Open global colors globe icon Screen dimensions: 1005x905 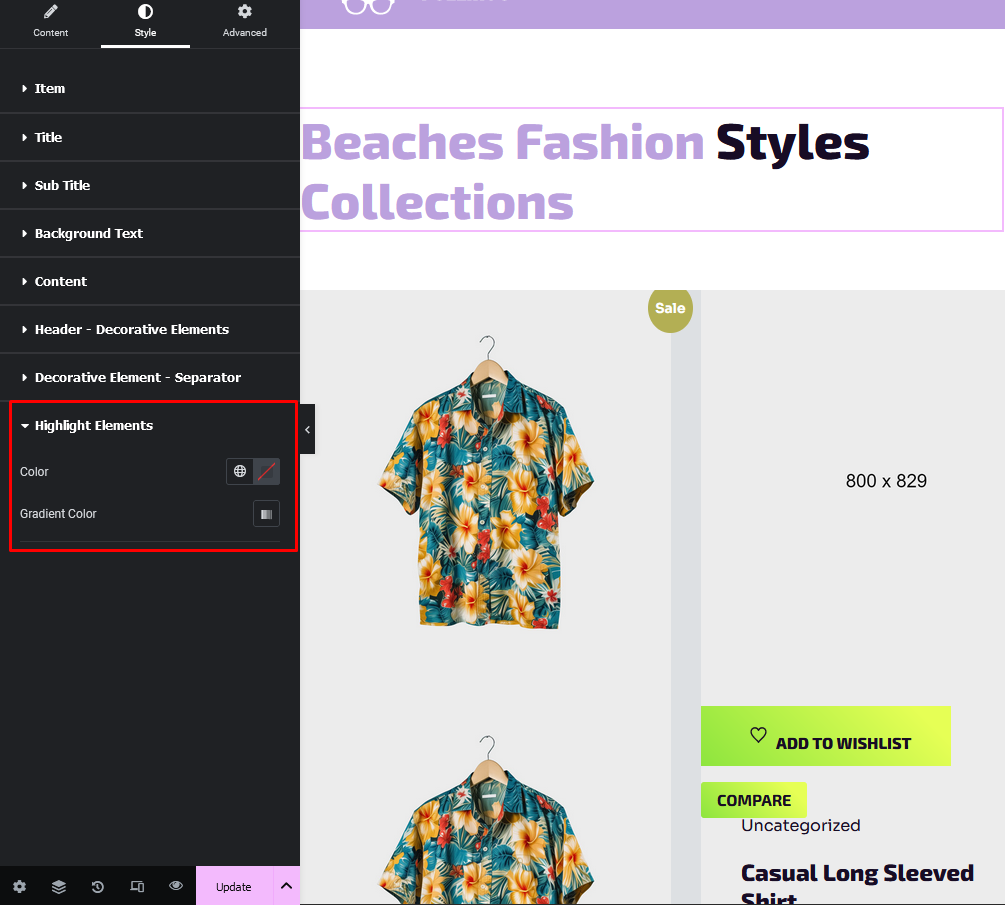[240, 471]
